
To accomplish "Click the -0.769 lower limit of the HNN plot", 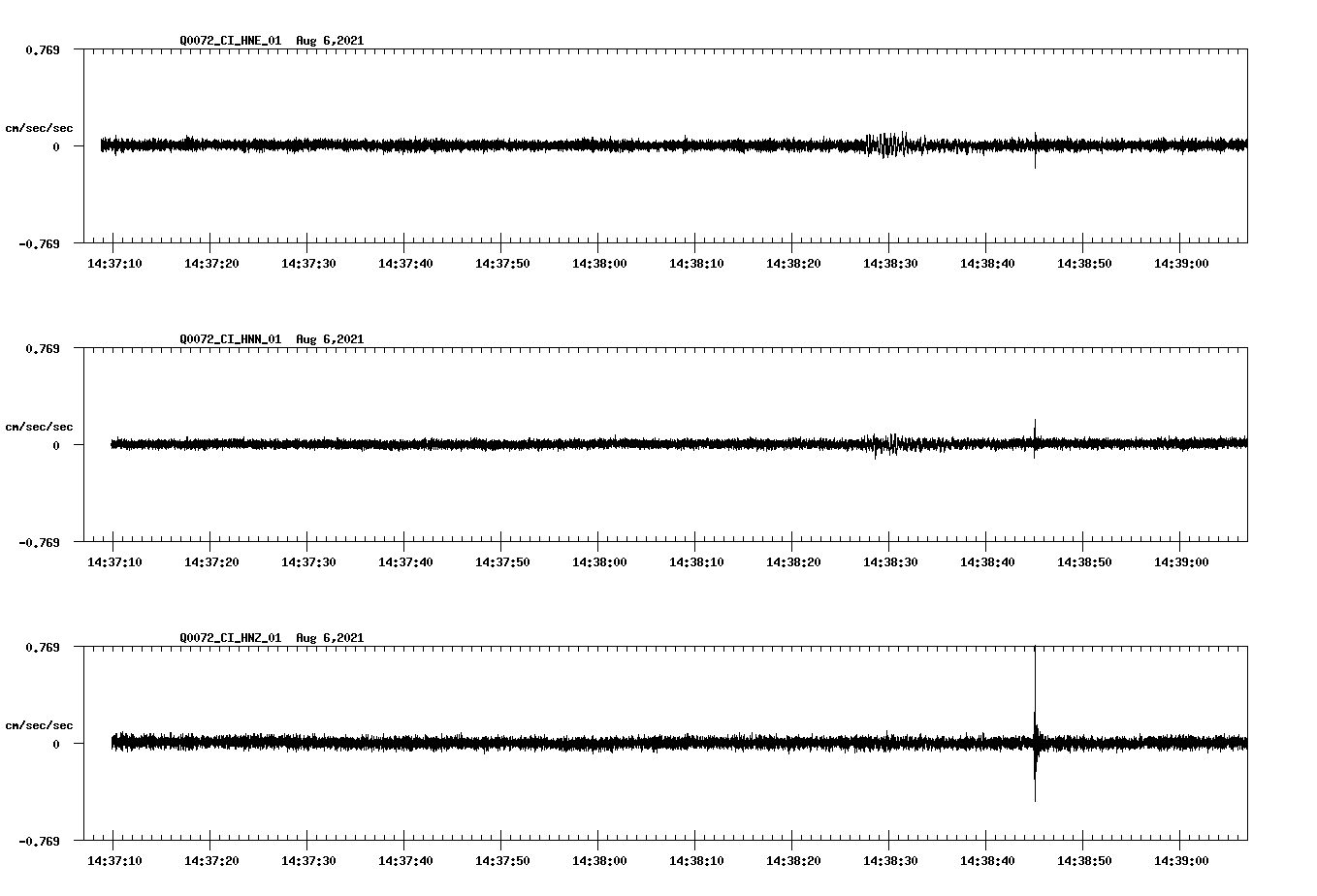I will [40, 543].
